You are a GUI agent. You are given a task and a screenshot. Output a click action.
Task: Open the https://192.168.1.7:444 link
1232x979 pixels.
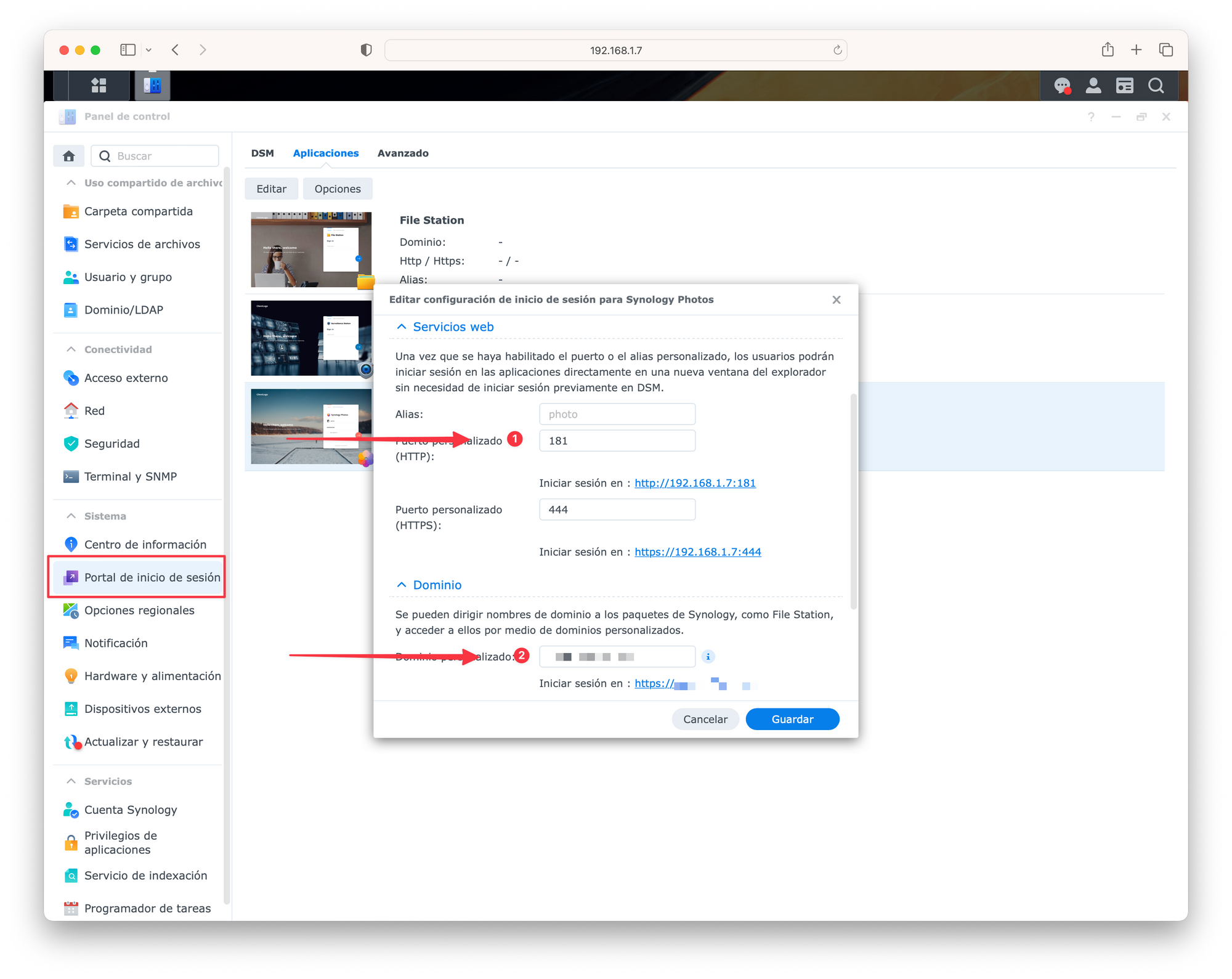(698, 552)
